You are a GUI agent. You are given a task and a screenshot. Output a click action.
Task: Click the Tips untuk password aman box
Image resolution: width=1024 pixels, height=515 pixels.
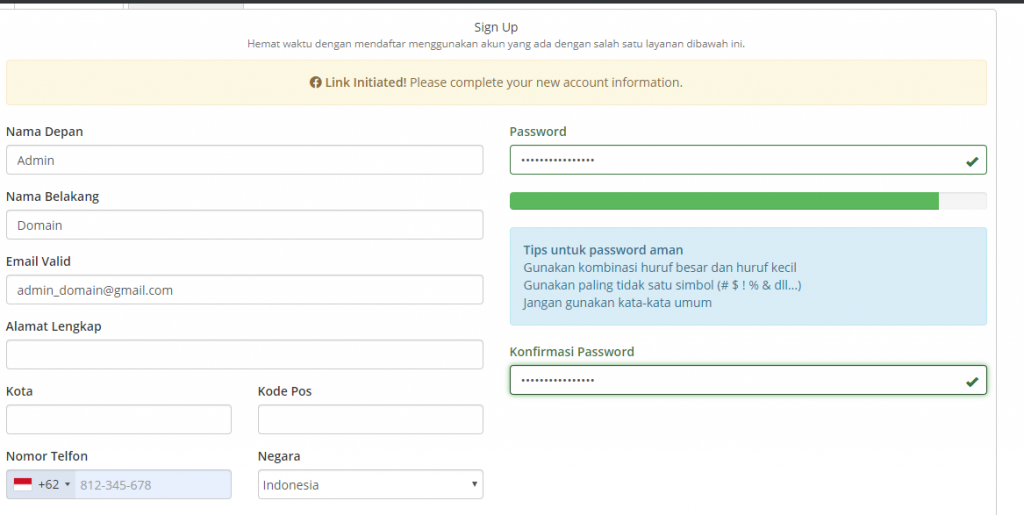click(748, 276)
